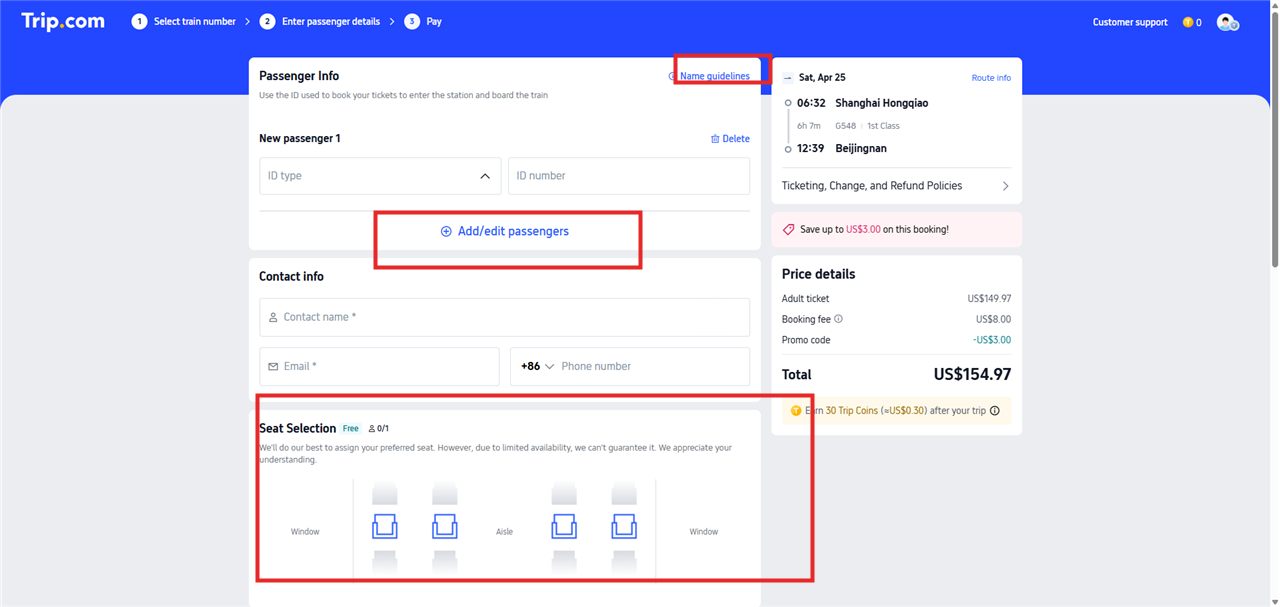This screenshot has height=607, width=1280.
Task: Open the account avatar menu
Action: point(1227,21)
